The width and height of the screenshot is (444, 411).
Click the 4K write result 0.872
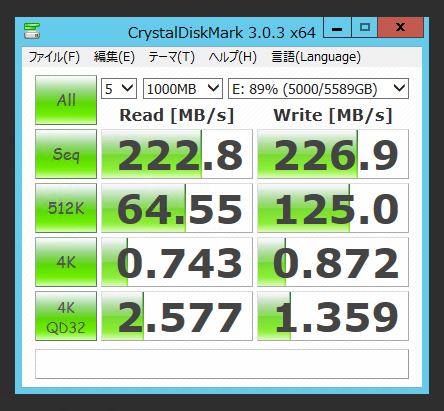click(x=333, y=262)
